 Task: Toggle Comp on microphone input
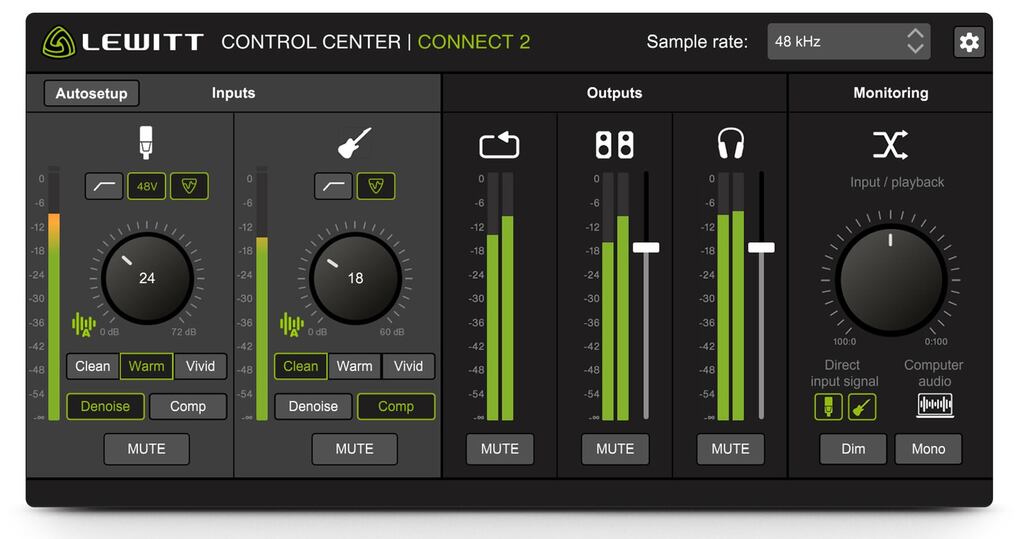[188, 406]
